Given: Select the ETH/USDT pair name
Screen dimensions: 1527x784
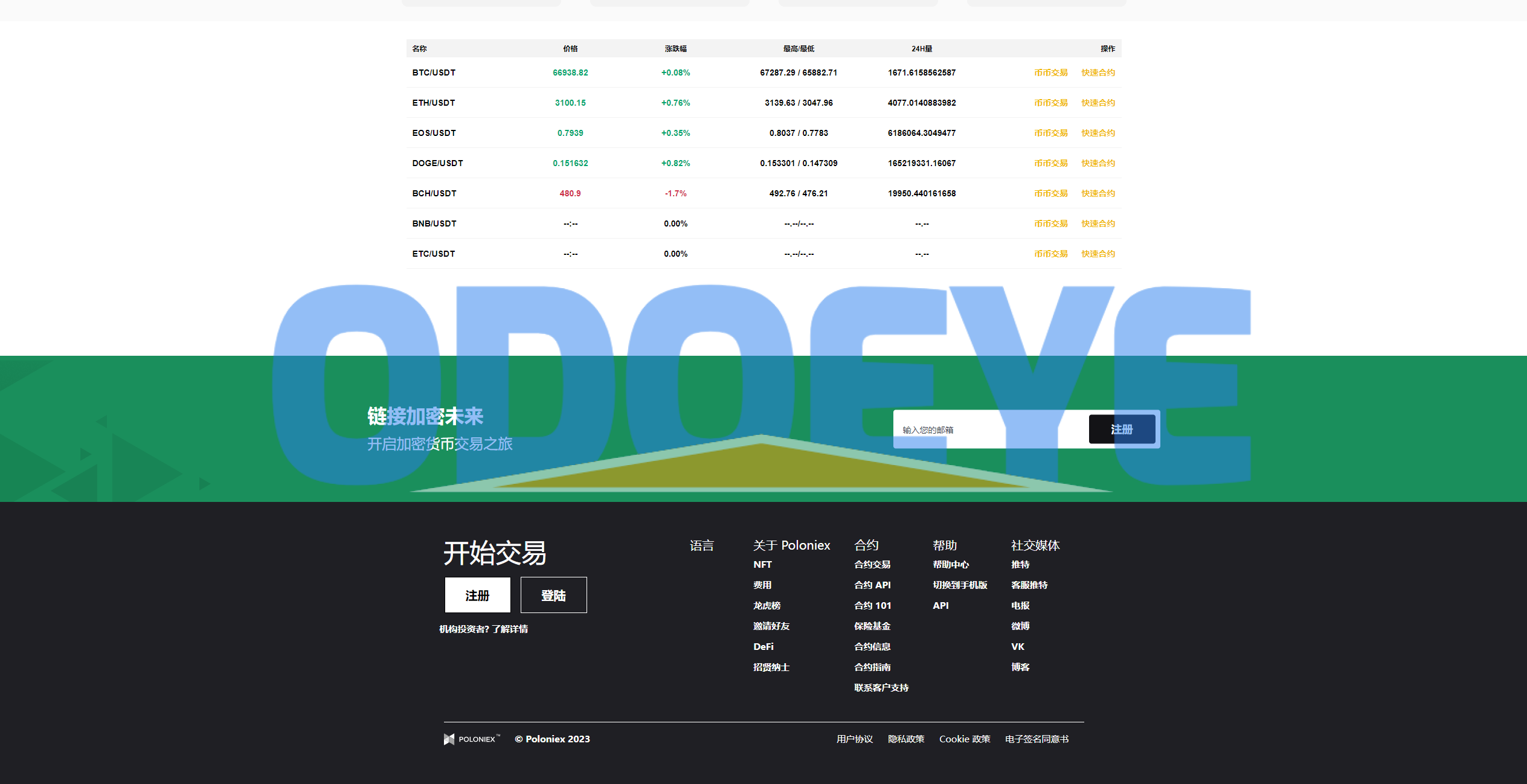Looking at the screenshot, I should click(x=434, y=103).
